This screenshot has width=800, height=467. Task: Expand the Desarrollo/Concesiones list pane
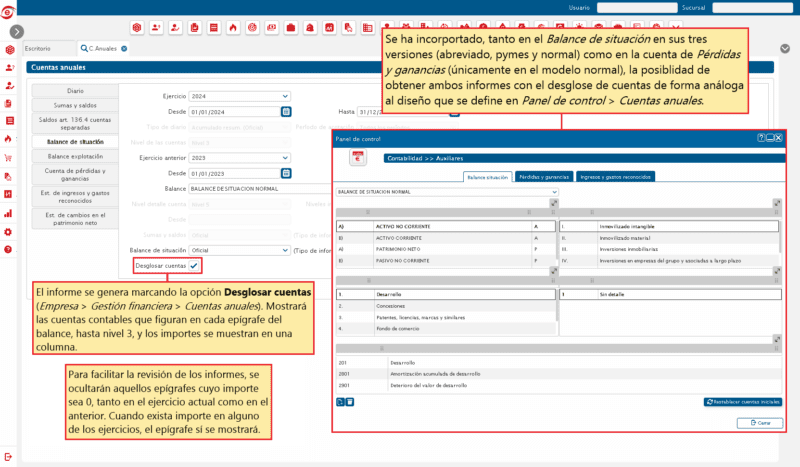(554, 271)
